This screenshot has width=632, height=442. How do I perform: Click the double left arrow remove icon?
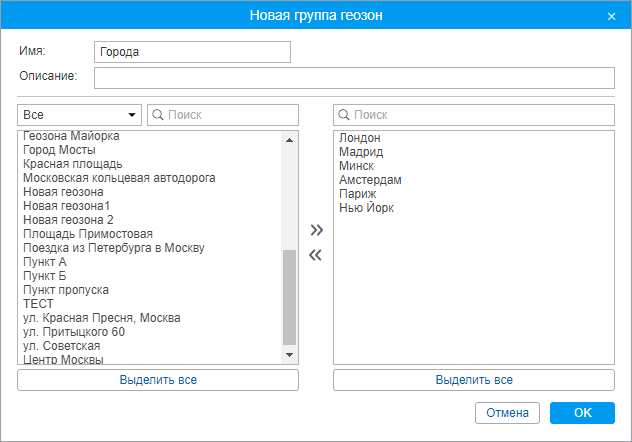click(316, 255)
